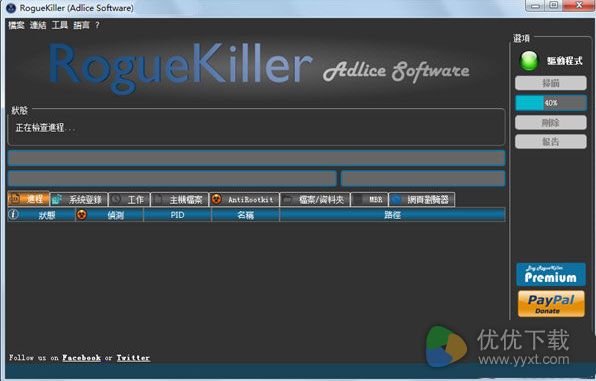Switch to the AntiRootkit tab
Viewport: 596px width, 381px height.
pyautogui.click(x=244, y=199)
